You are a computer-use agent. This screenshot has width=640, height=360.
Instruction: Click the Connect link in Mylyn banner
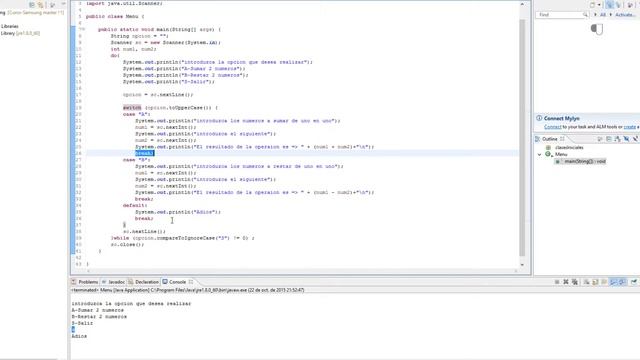click(x=553, y=127)
